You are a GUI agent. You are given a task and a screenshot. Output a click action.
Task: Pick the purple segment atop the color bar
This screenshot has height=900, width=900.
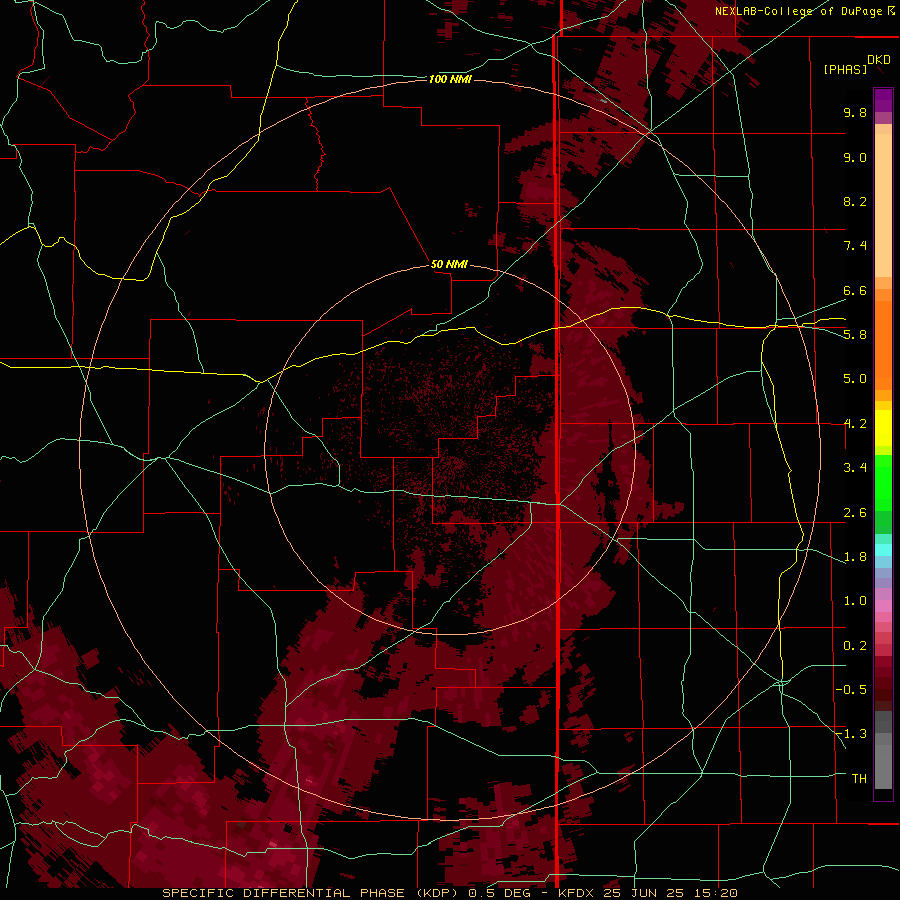point(883,100)
